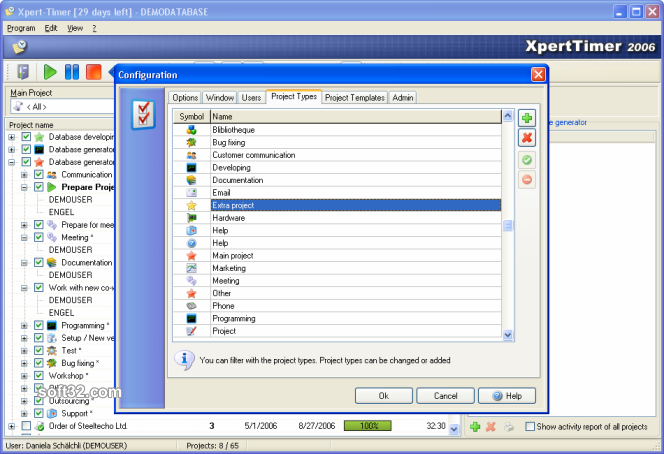Delete project type with red X icon
664x454 pixels.
coord(527,138)
